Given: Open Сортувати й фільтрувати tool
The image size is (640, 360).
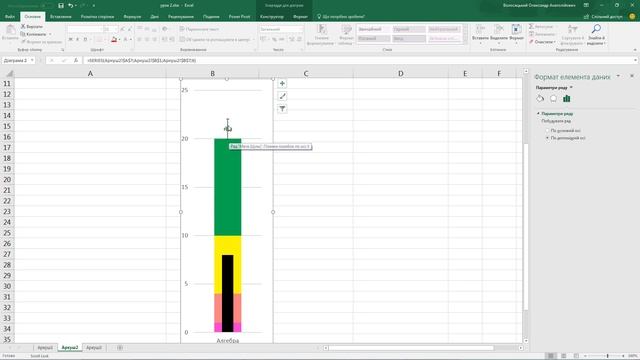Looking at the screenshot, I should (x=572, y=35).
